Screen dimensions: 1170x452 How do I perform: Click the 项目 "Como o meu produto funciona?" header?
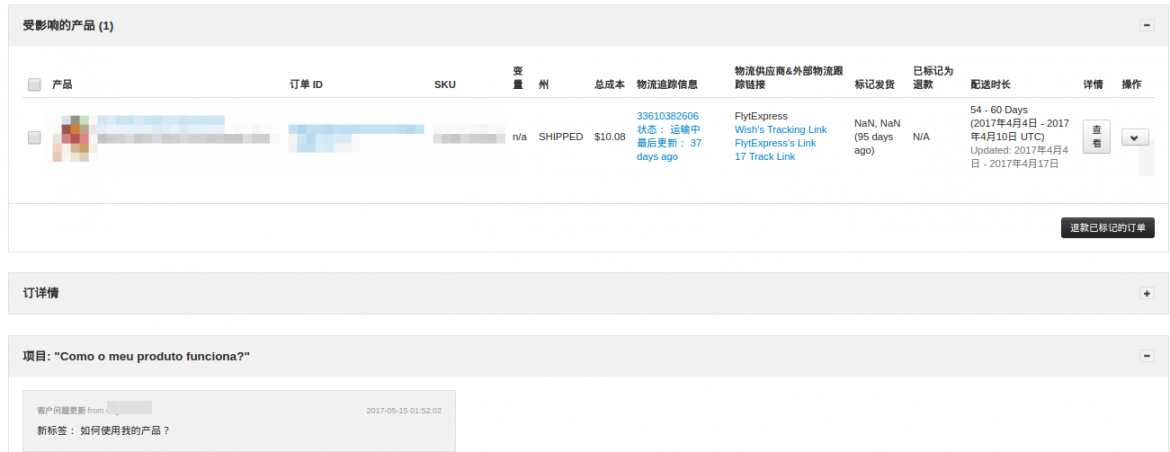click(136, 356)
